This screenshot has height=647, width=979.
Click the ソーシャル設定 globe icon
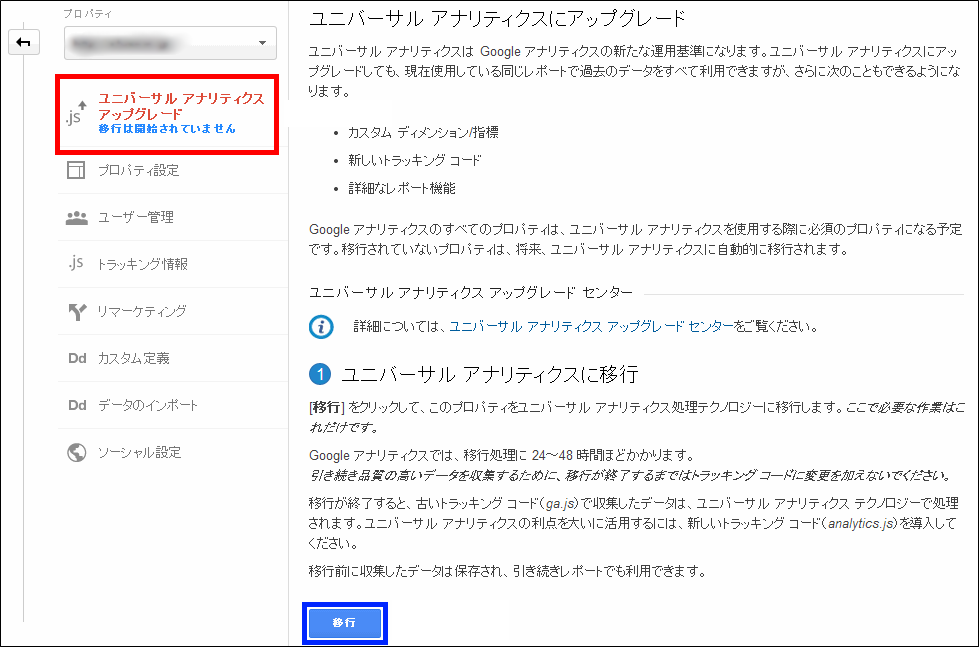[77, 452]
